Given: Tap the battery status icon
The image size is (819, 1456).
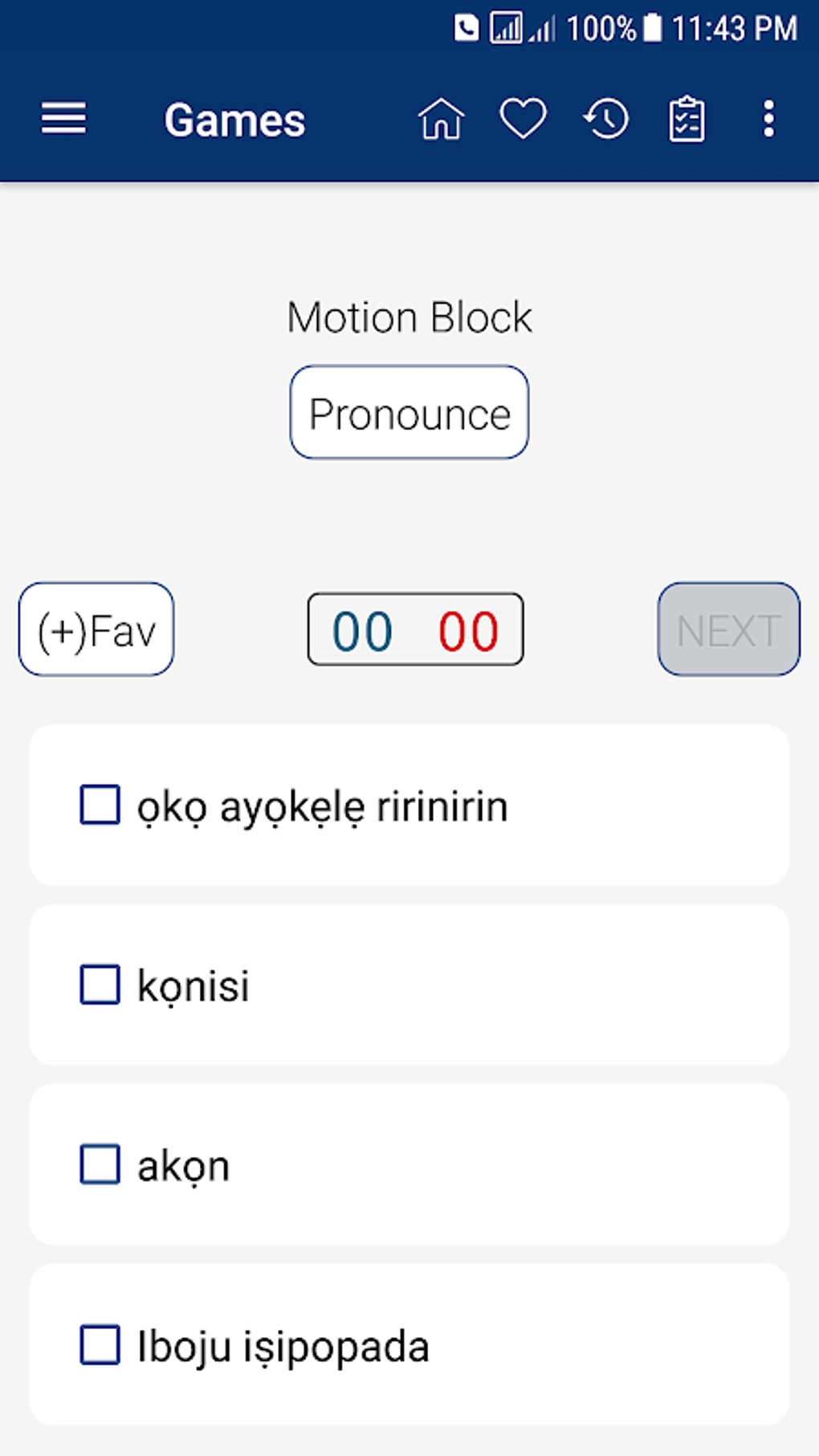Looking at the screenshot, I should 653,29.
